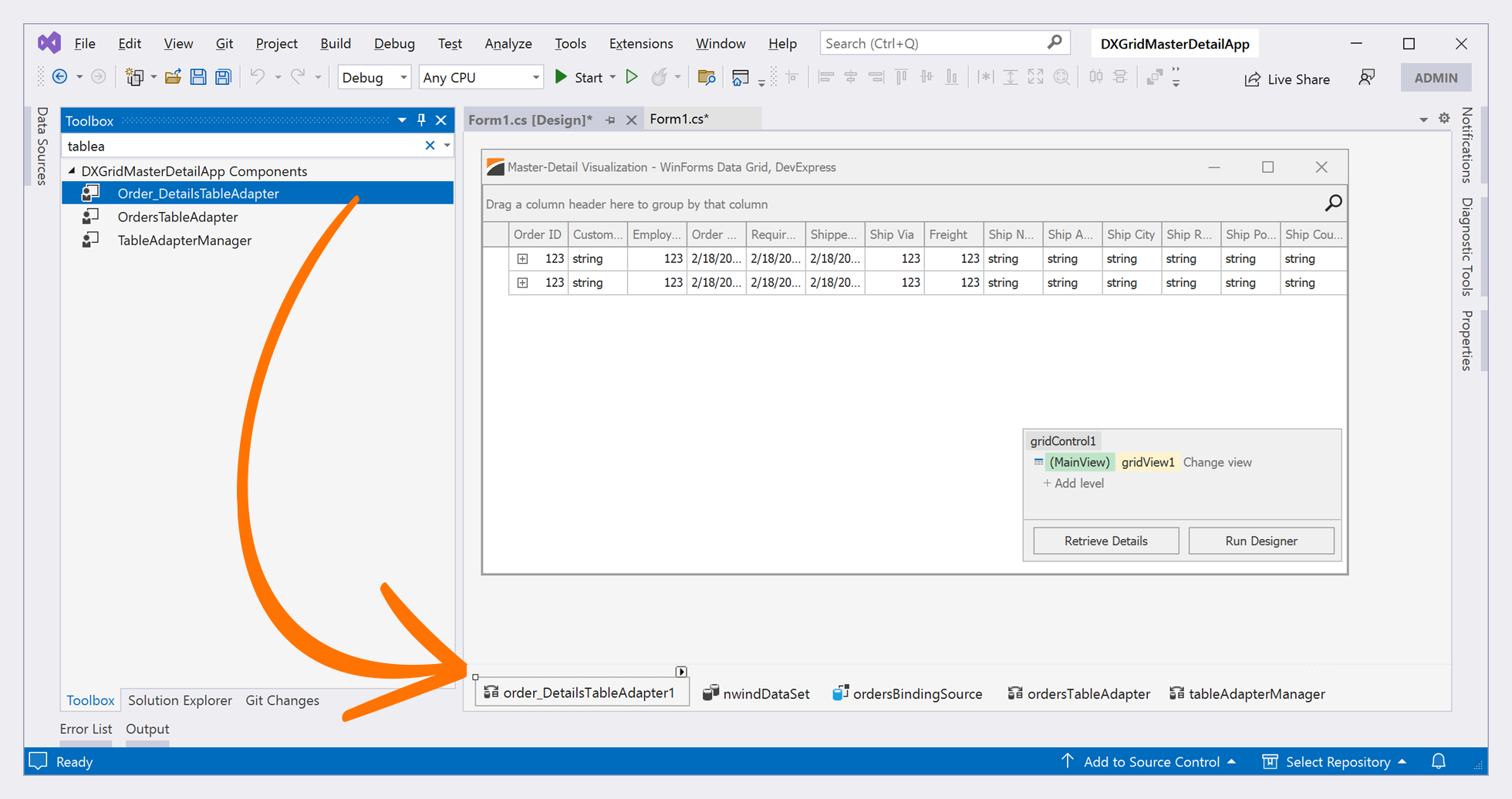
Task: Open the Debug configuration dropdown
Action: 374,77
